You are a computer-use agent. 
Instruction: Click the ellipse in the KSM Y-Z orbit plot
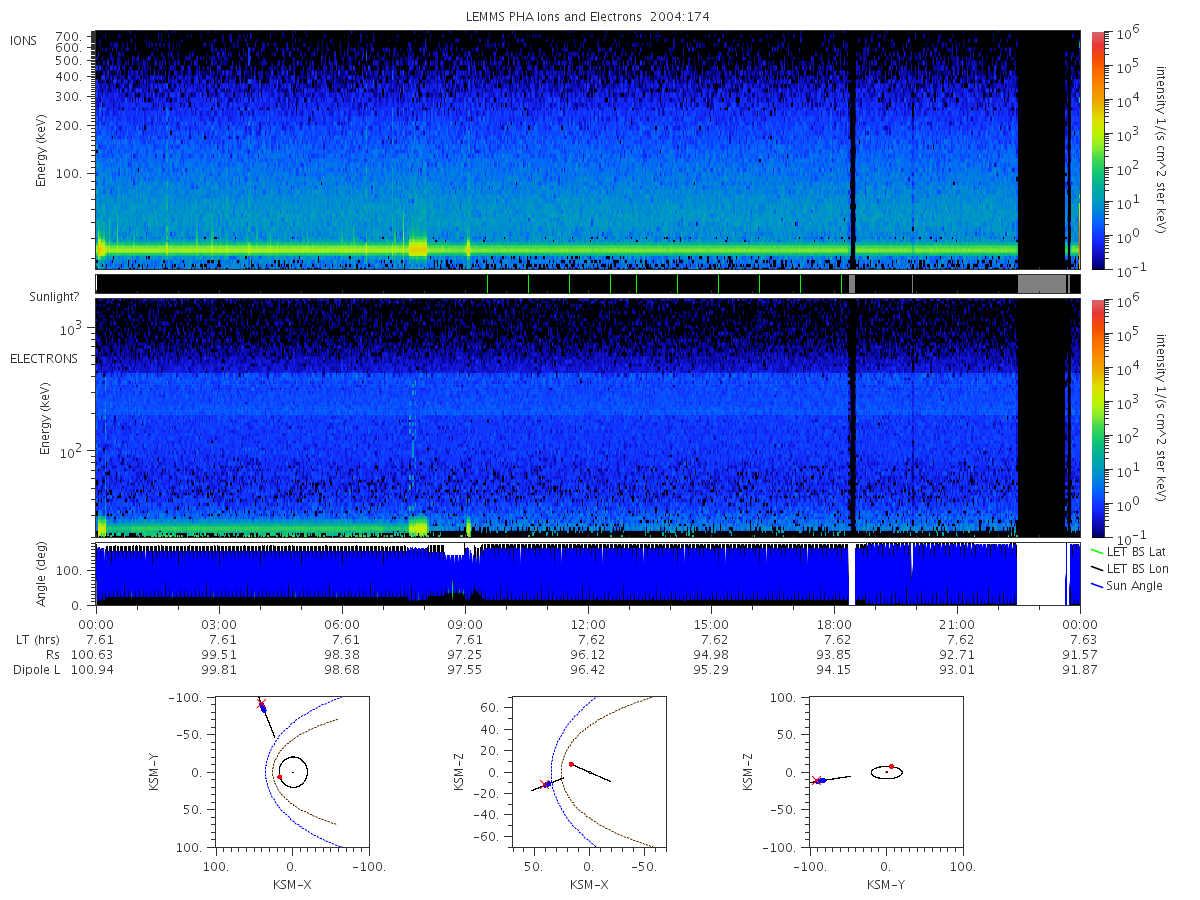[x=887, y=771]
